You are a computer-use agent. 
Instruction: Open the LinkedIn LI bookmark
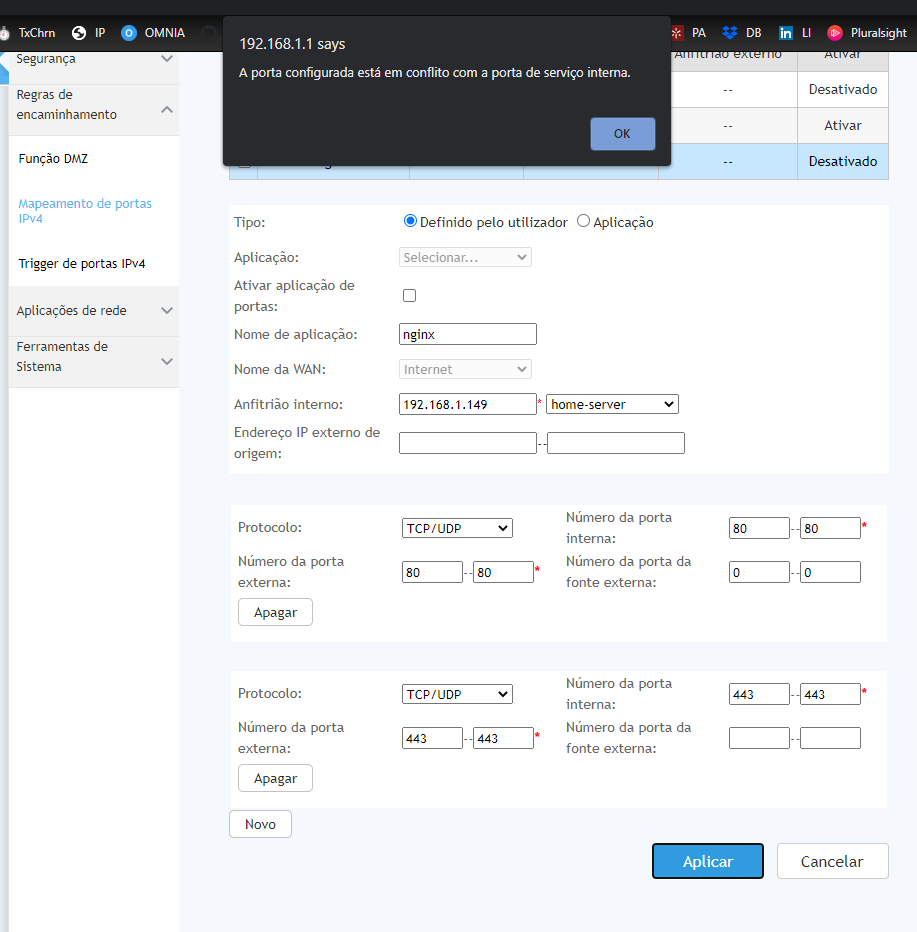click(795, 32)
